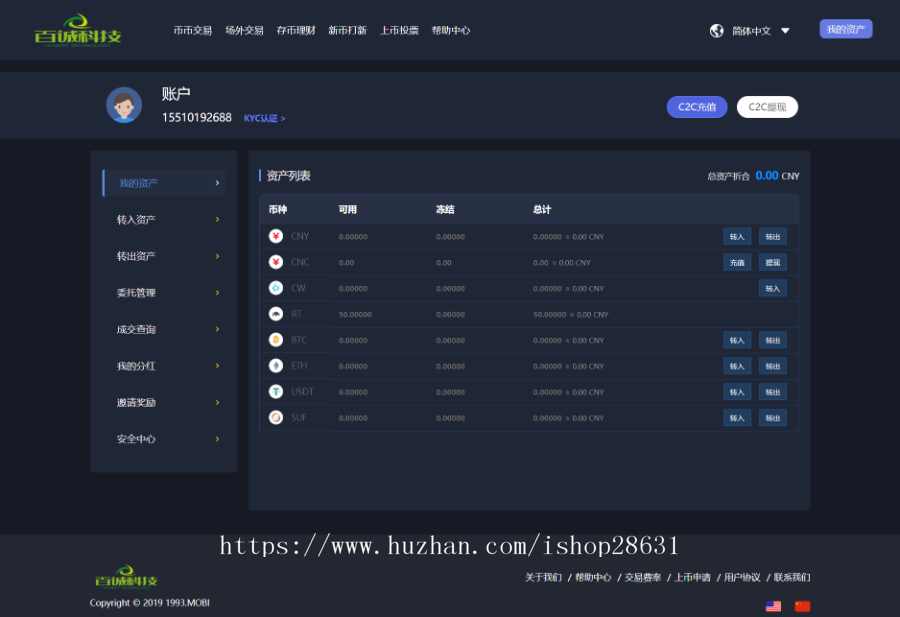Screen dimensions: 900x617
Task: Open 交易费率 footer link
Action: [643, 577]
